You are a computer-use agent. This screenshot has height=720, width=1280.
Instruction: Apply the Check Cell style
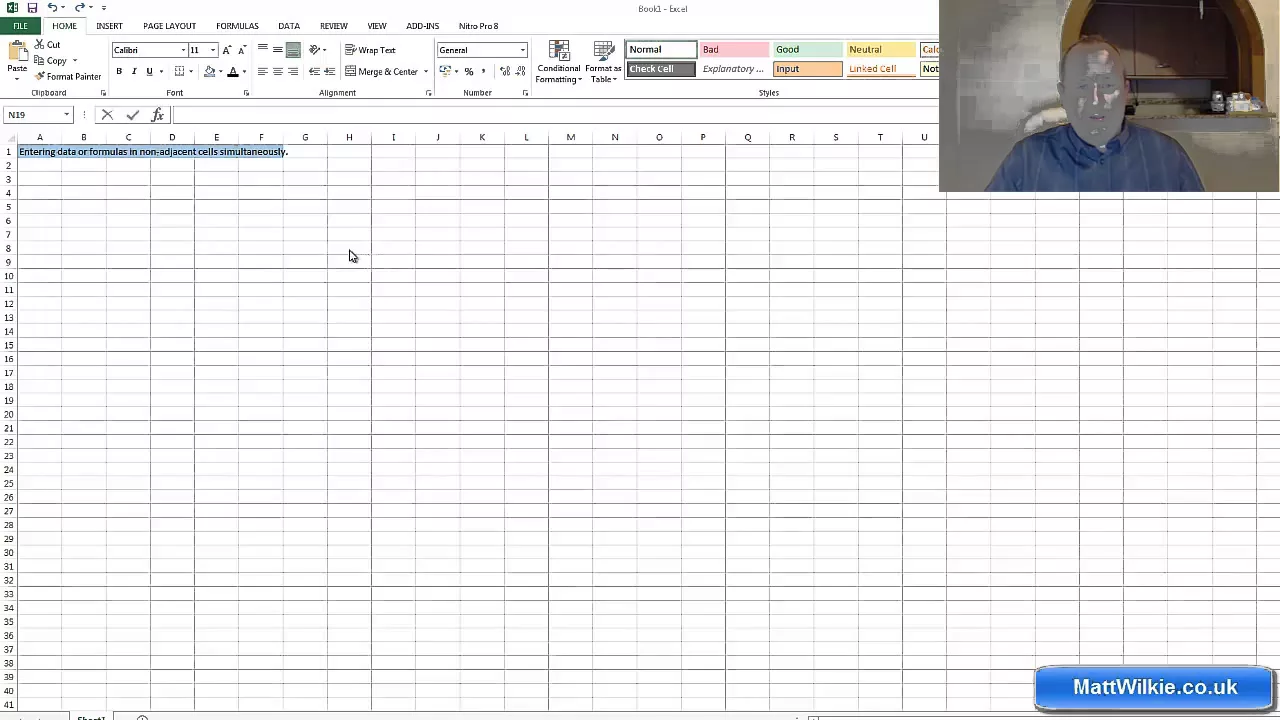point(661,69)
